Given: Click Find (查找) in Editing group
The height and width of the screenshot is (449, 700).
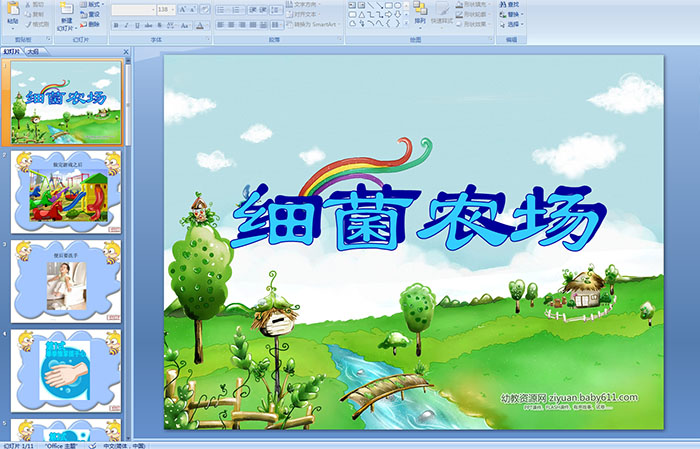Looking at the screenshot, I should point(509,4).
